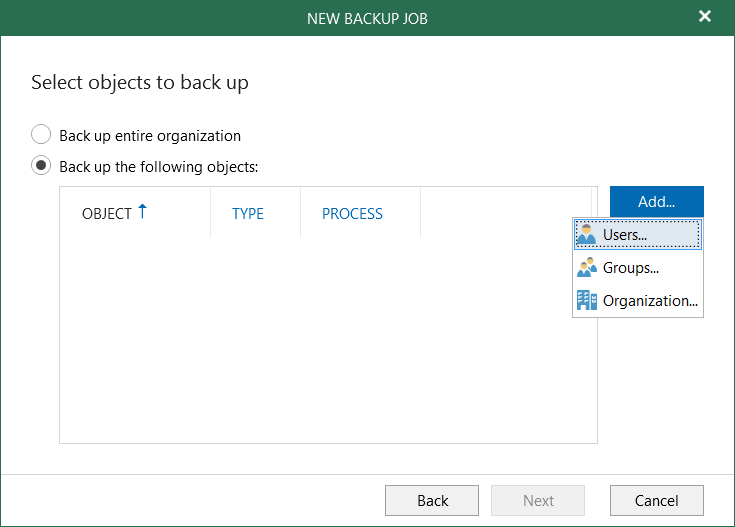The width and height of the screenshot is (735, 527).
Task: Cancel the backup job wizard
Action: click(657, 500)
